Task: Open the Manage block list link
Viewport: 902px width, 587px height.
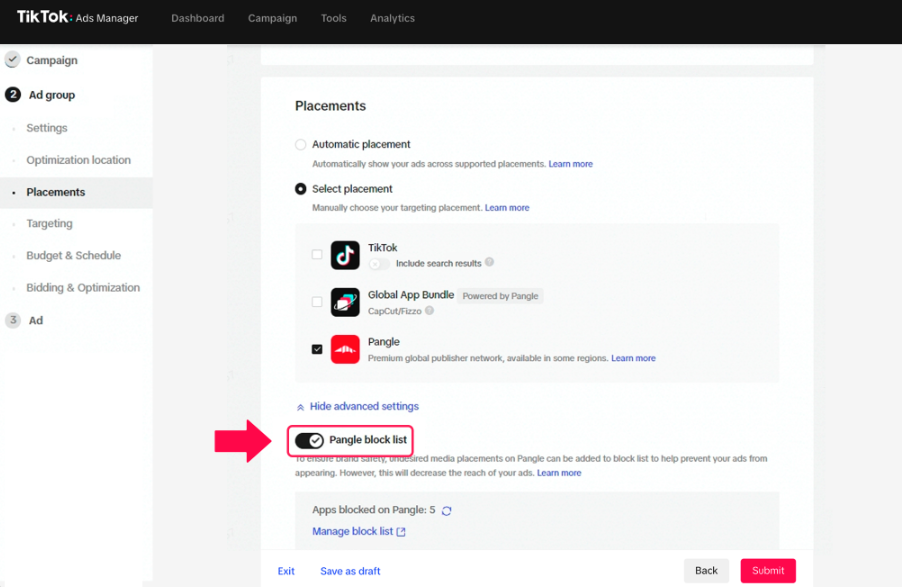Action: pyautogui.click(x=353, y=531)
